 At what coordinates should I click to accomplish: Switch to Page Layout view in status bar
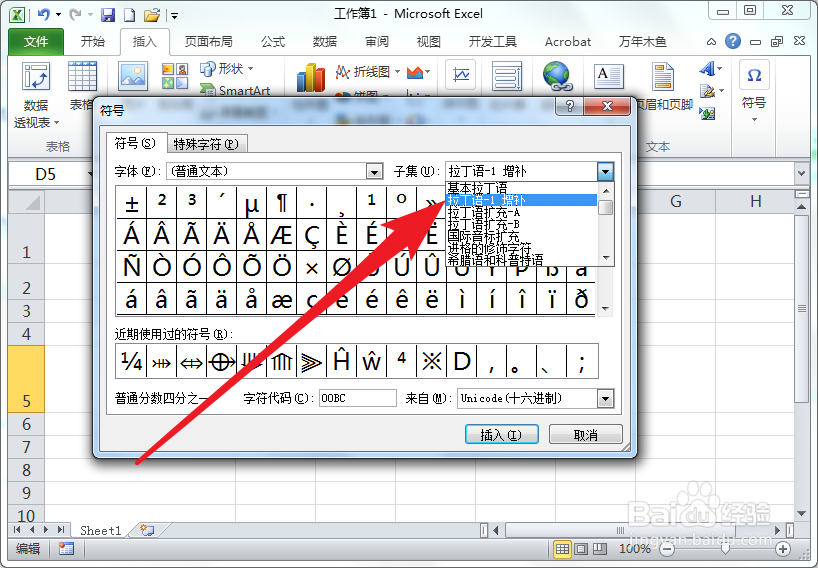[x=581, y=549]
